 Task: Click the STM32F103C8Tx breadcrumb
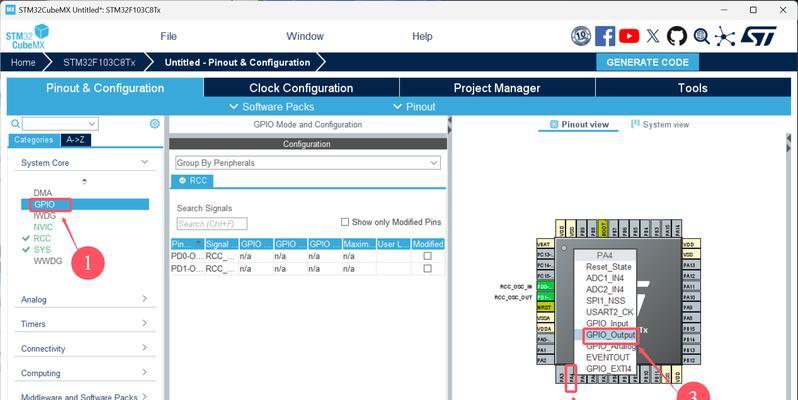(x=99, y=62)
